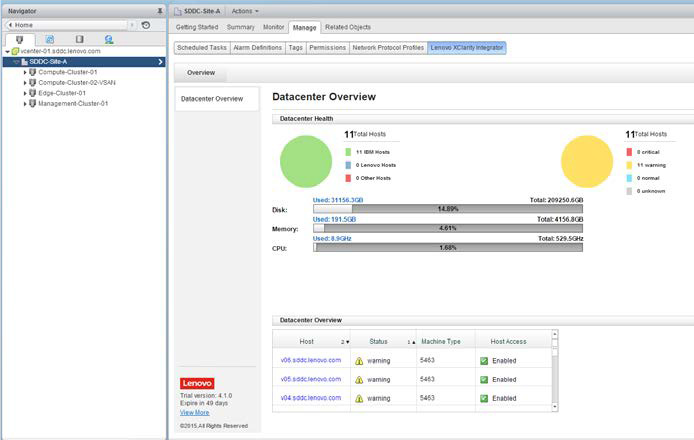This screenshot has height=440, width=694.
Task: Click yellow warning legend swatch
Action: point(629,165)
